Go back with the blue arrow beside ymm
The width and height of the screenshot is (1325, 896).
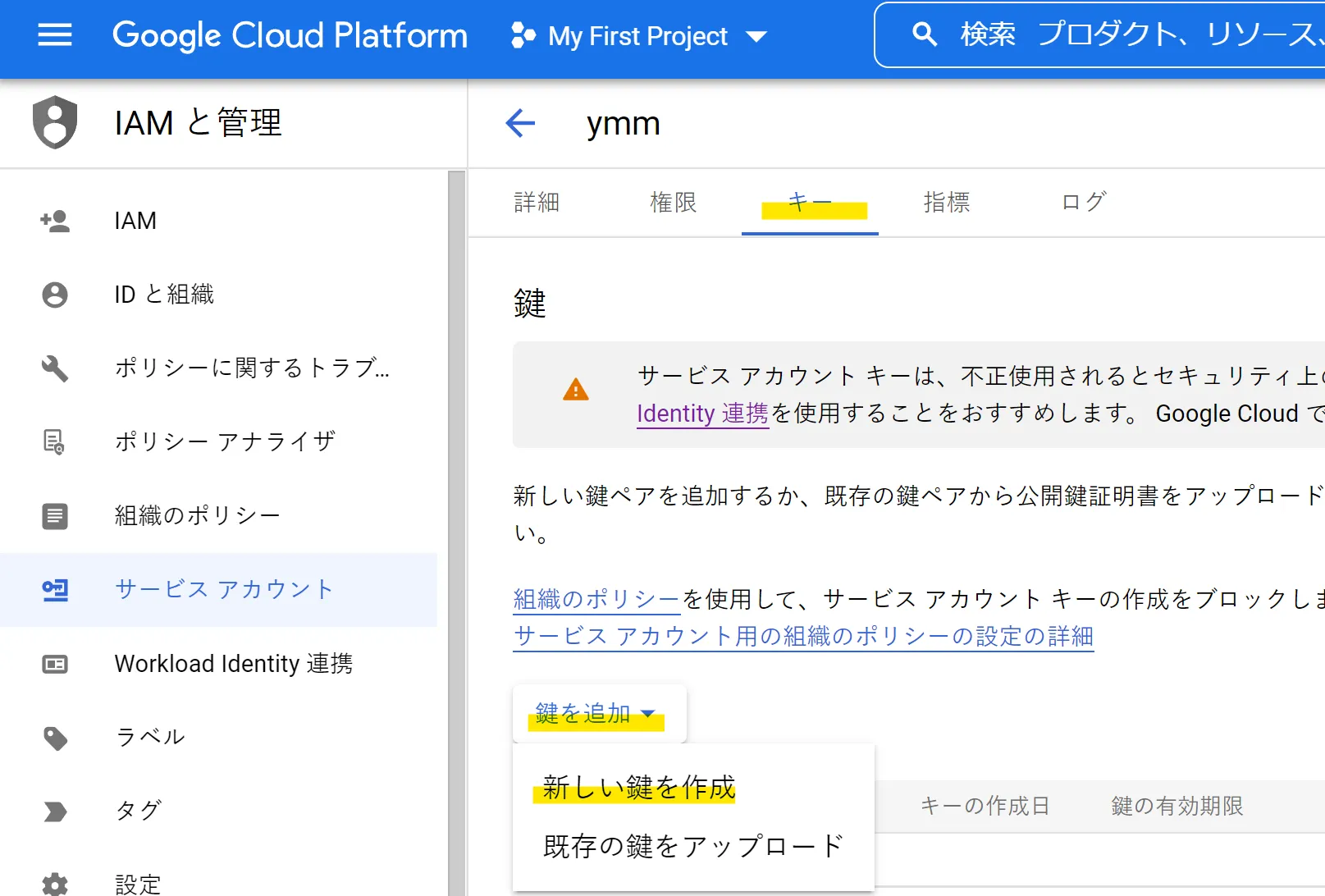pos(520,123)
